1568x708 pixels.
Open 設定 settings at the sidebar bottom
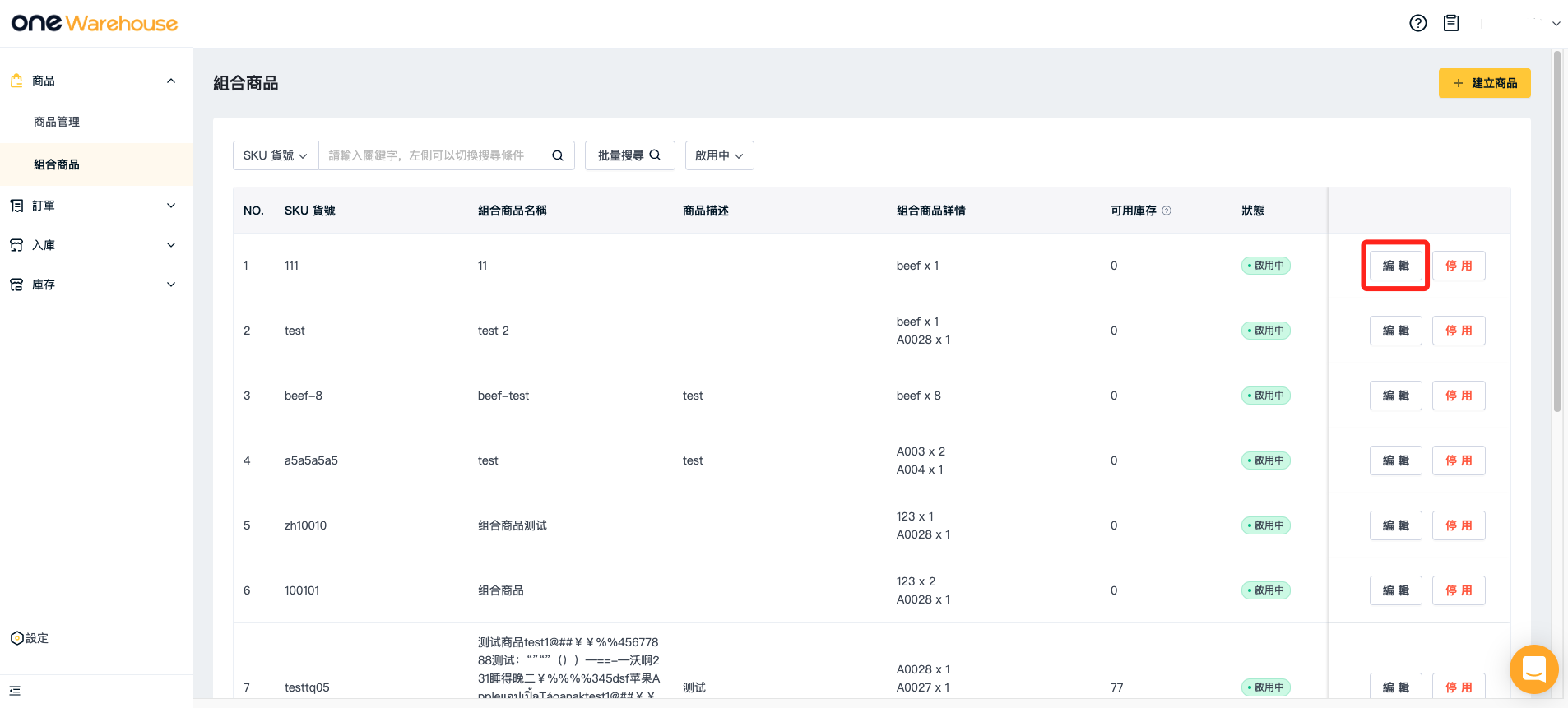[30, 638]
